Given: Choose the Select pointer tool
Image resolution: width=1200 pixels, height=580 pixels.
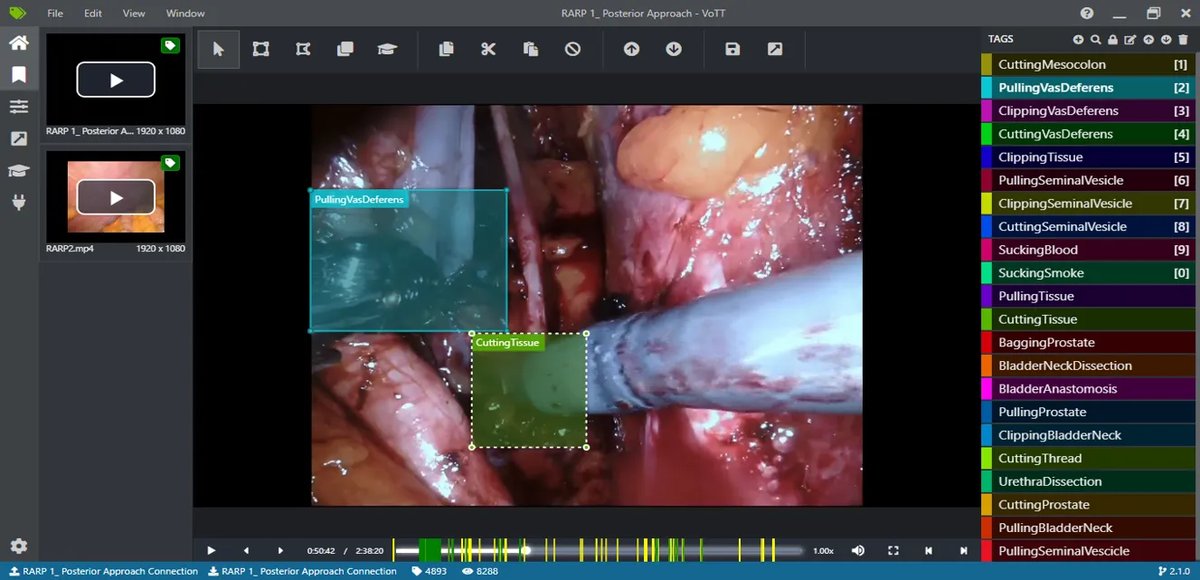Looking at the screenshot, I should click(218, 49).
